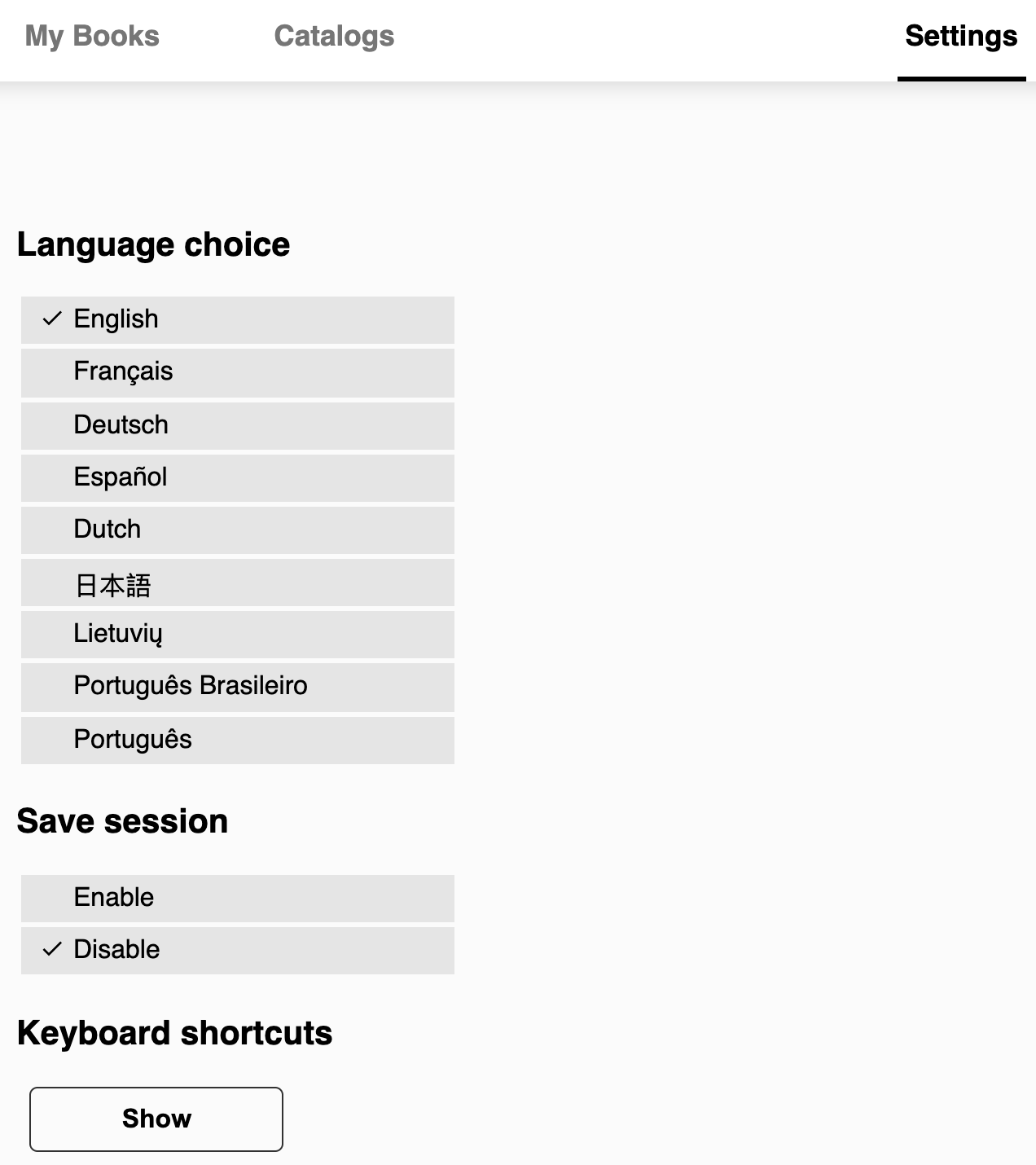The height and width of the screenshot is (1165, 1036).
Task: Open the Catalogs tab
Action: click(x=334, y=36)
